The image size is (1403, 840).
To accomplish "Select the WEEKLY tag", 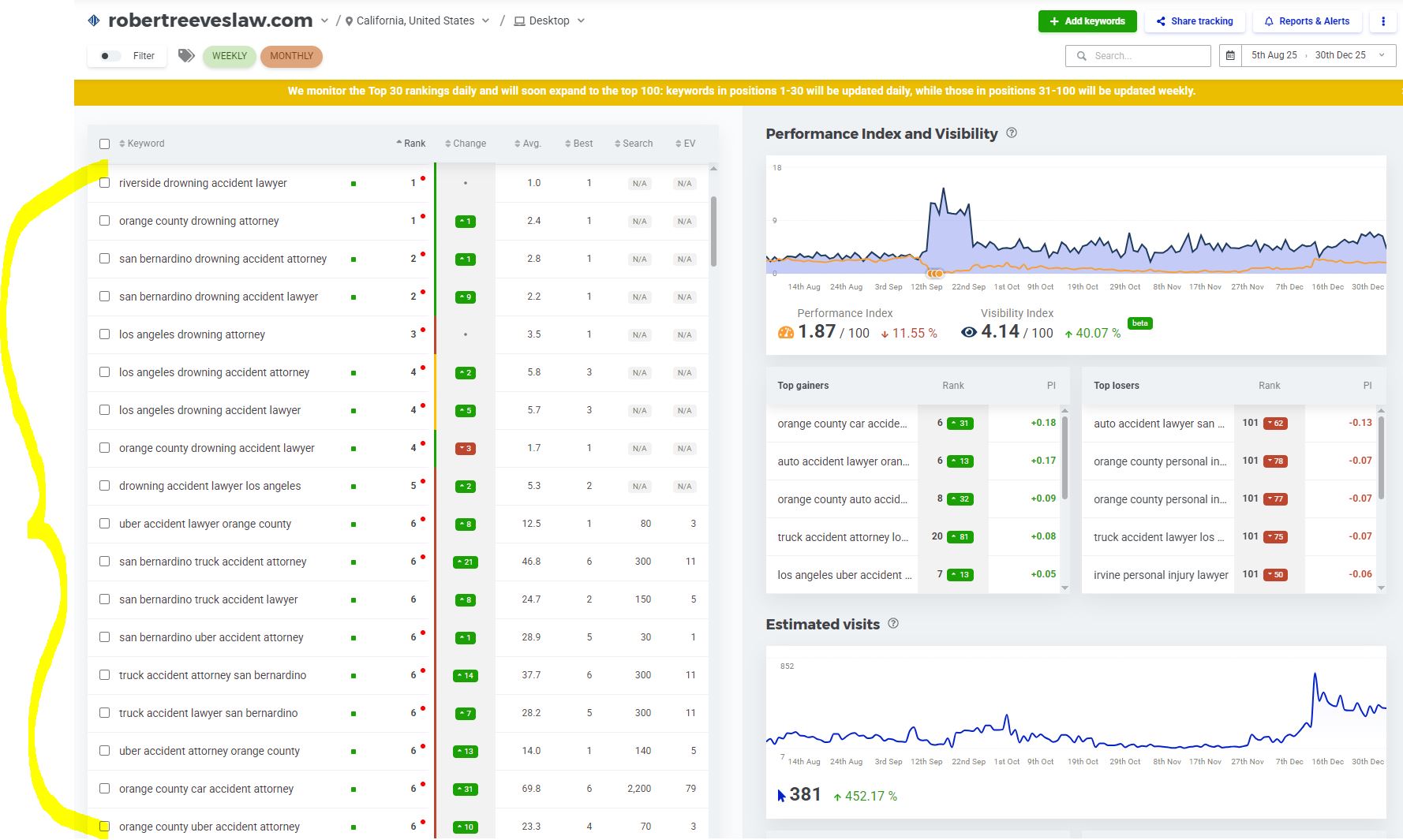I will (x=230, y=56).
